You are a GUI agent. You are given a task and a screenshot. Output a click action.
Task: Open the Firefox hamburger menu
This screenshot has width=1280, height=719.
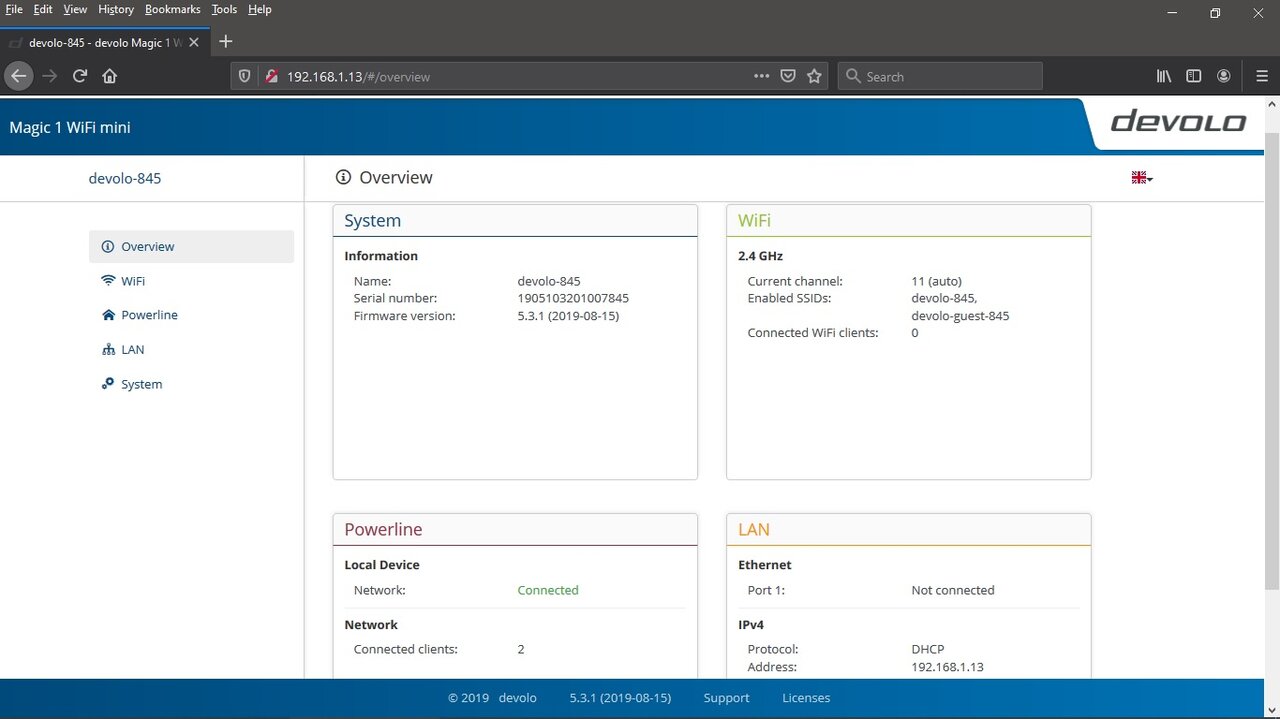[x=1261, y=76]
